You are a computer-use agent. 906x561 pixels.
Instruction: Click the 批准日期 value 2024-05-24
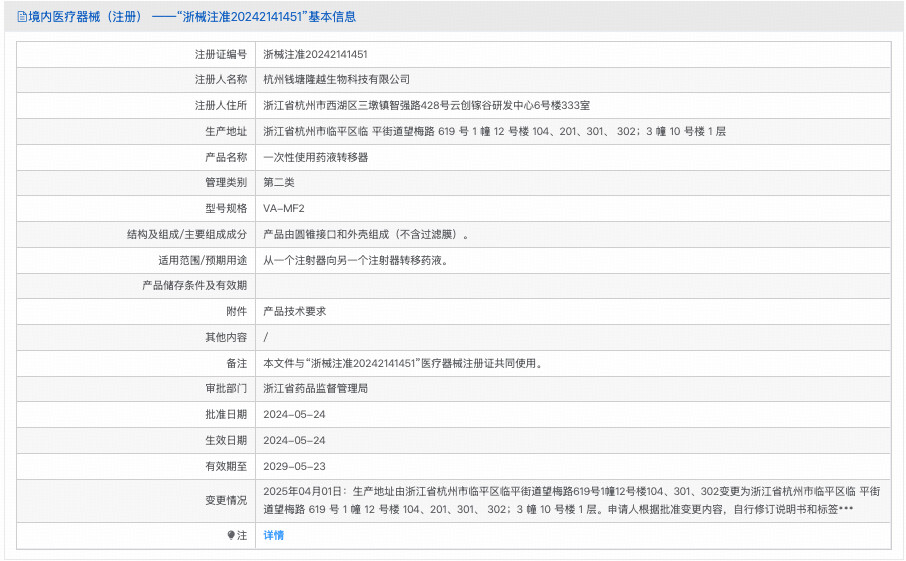coord(294,414)
